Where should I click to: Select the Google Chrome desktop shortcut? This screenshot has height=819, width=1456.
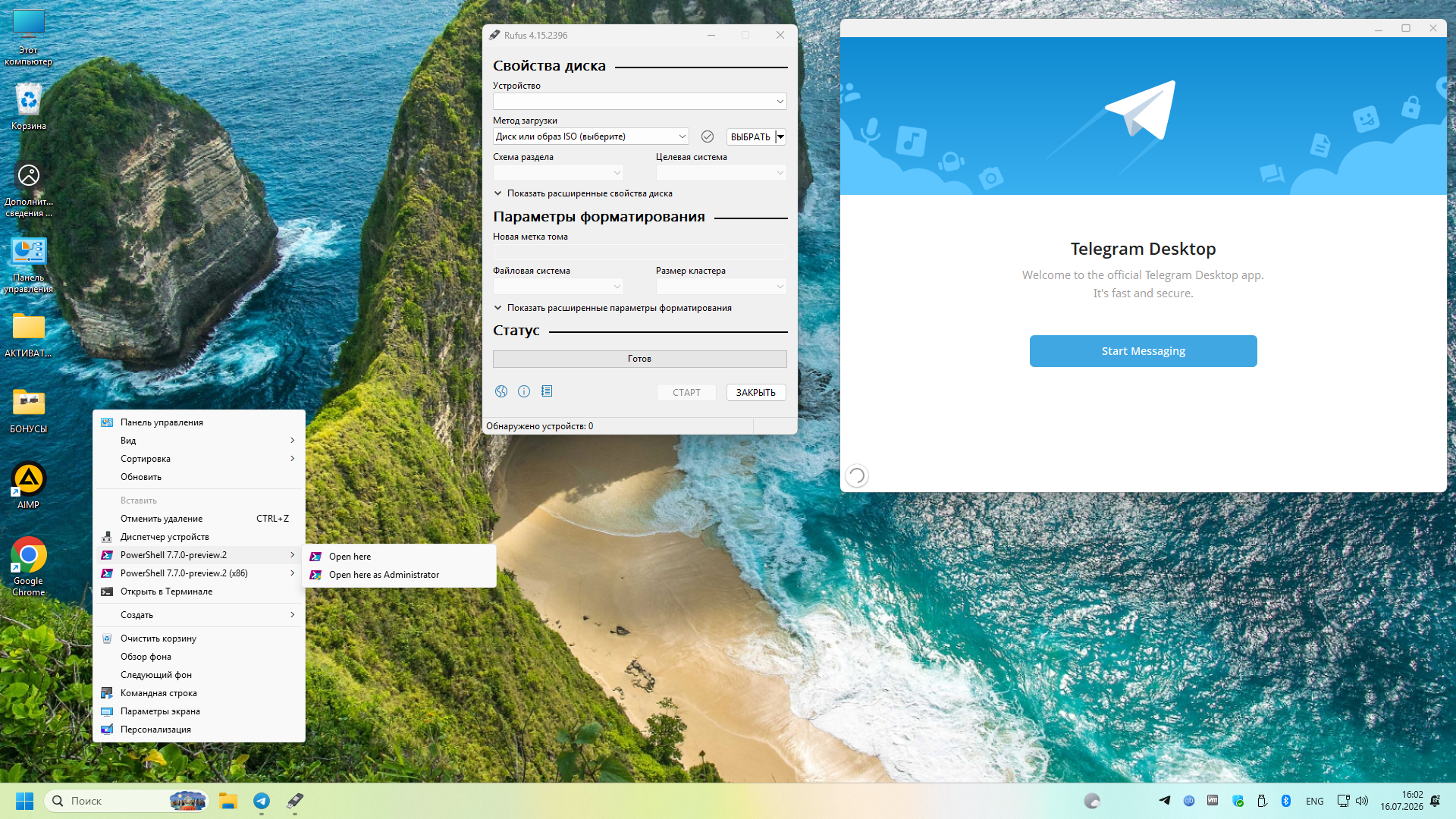tap(29, 566)
